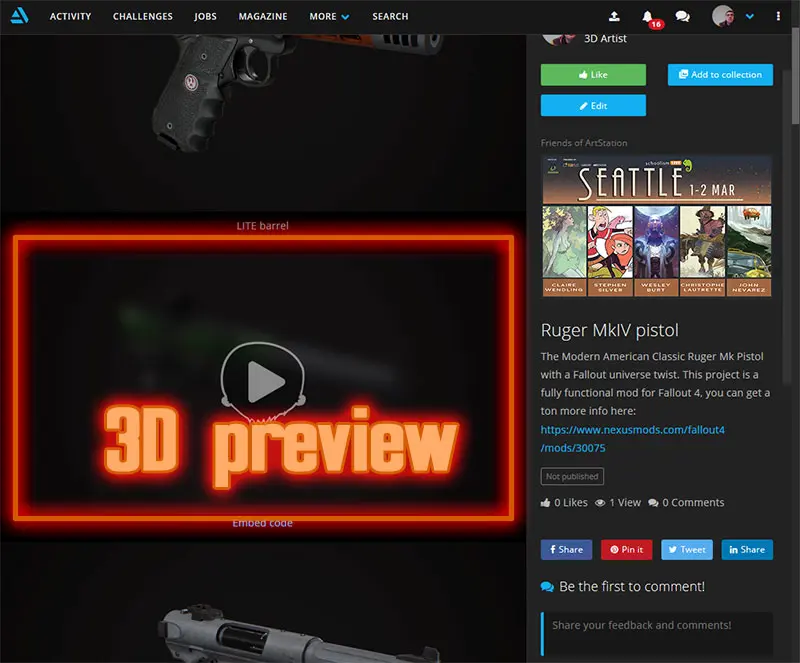The width and height of the screenshot is (800, 663).
Task: Click Add to collection button
Action: [720, 75]
